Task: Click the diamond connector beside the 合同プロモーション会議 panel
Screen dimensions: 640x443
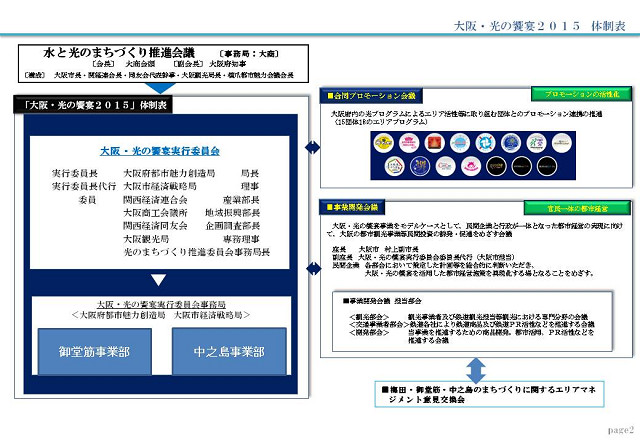Action: click(x=310, y=148)
